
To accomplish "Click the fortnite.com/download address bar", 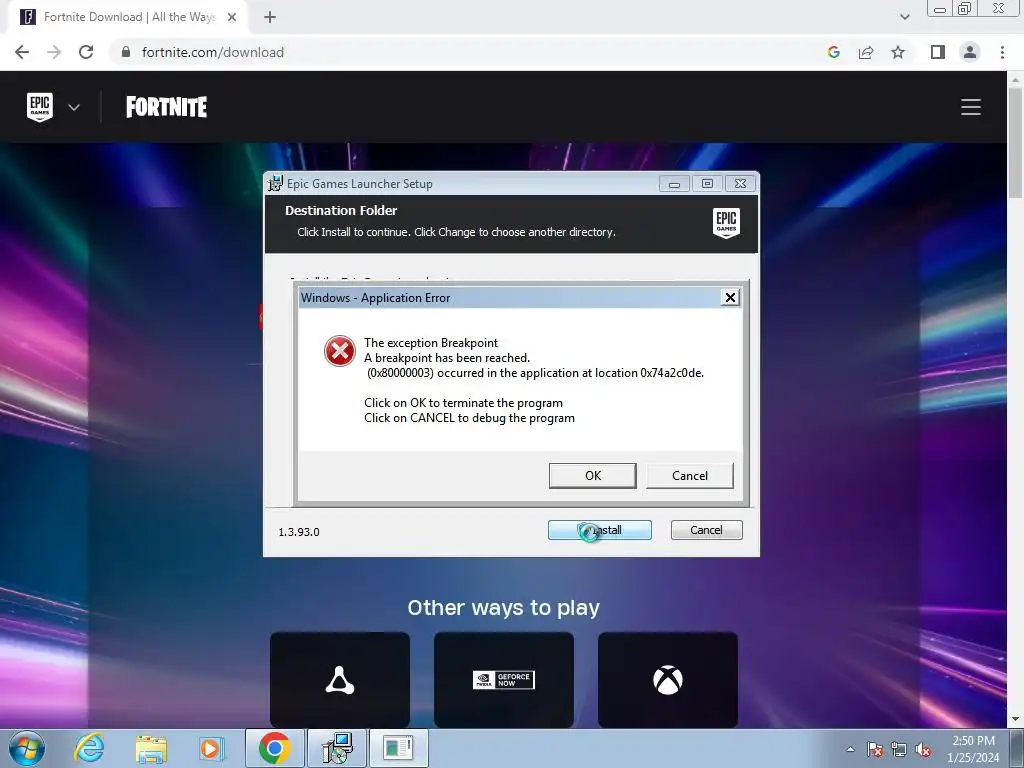I will [x=457, y=52].
